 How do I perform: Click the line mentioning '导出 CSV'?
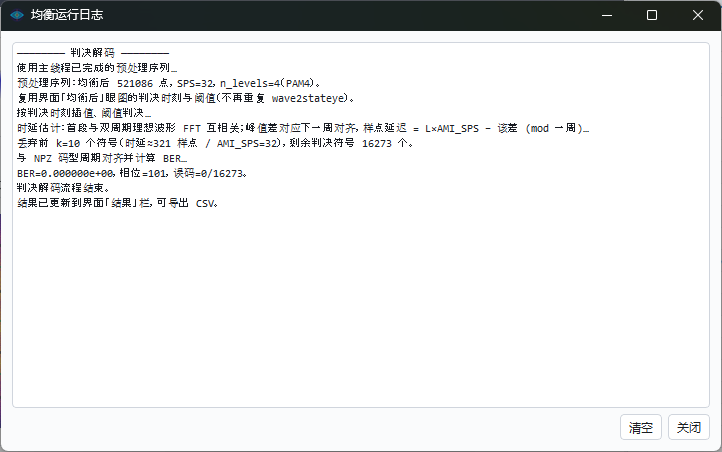pos(117,203)
